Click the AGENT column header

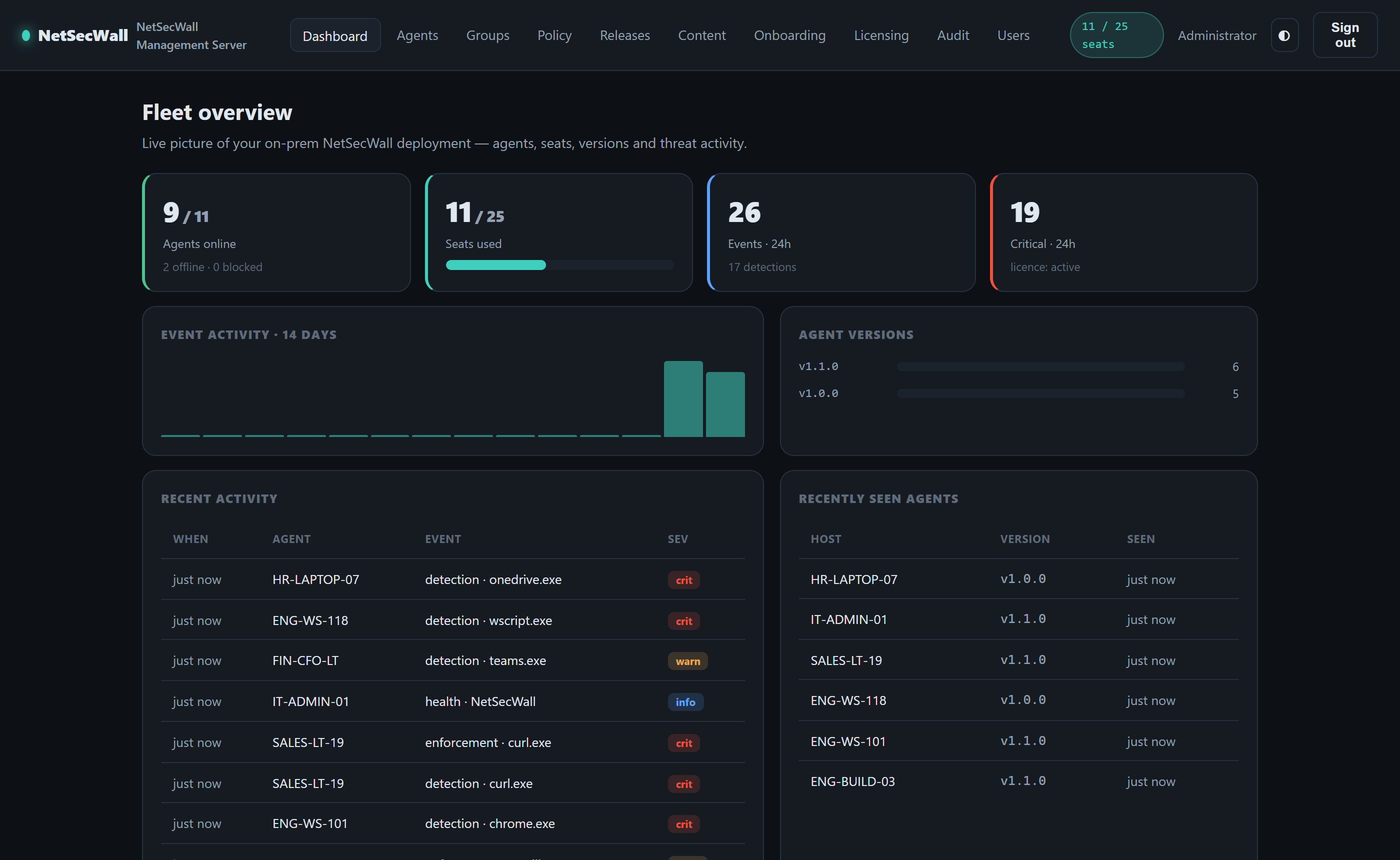[x=291, y=538]
